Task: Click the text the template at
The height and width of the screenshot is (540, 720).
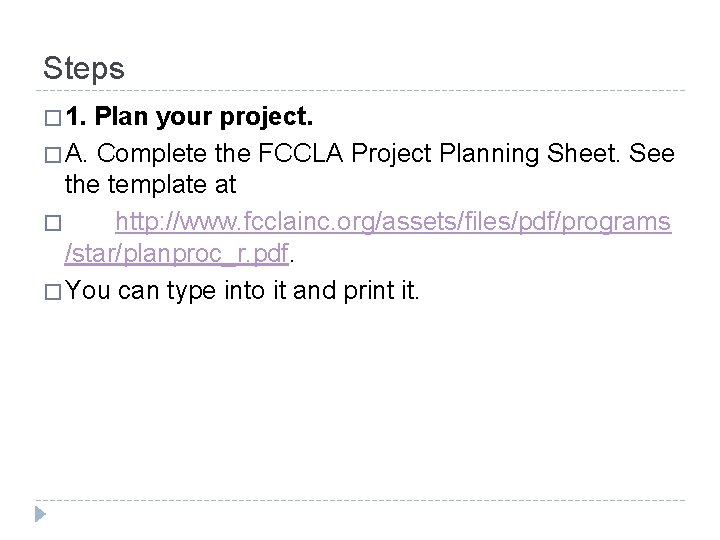Action: pos(150,185)
